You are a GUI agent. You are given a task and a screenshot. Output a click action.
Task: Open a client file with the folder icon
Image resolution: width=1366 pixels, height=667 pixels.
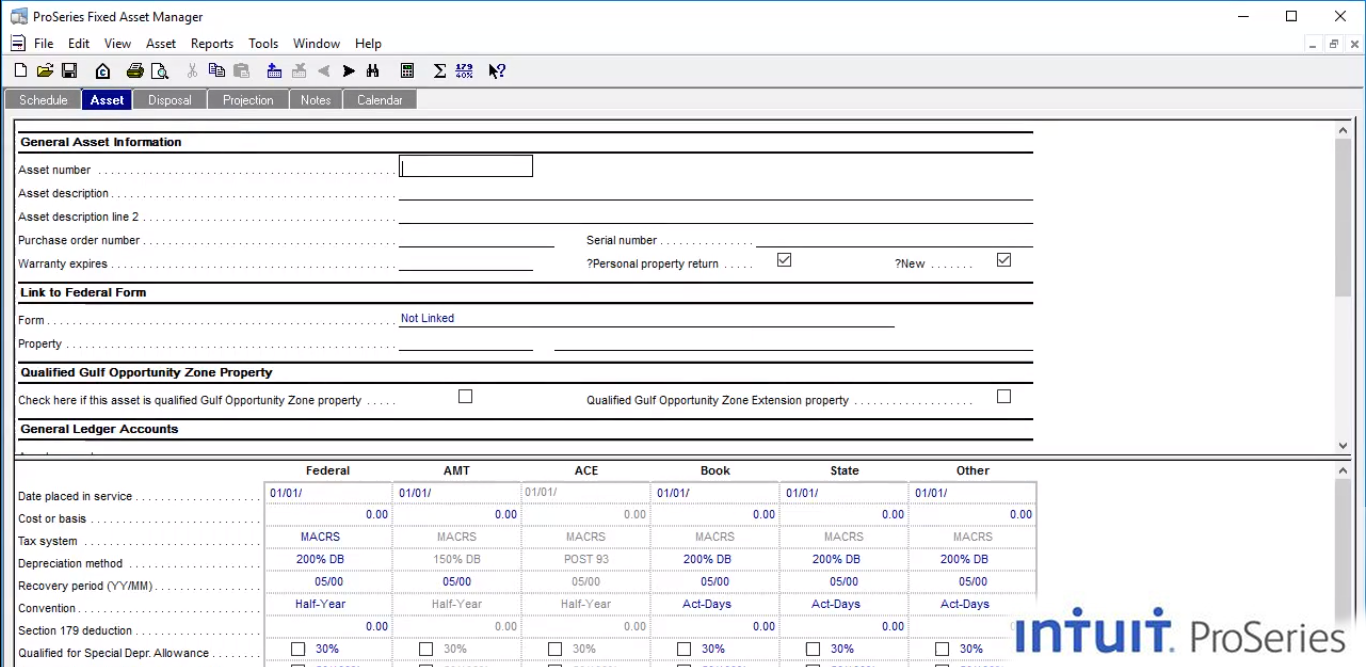click(44, 70)
